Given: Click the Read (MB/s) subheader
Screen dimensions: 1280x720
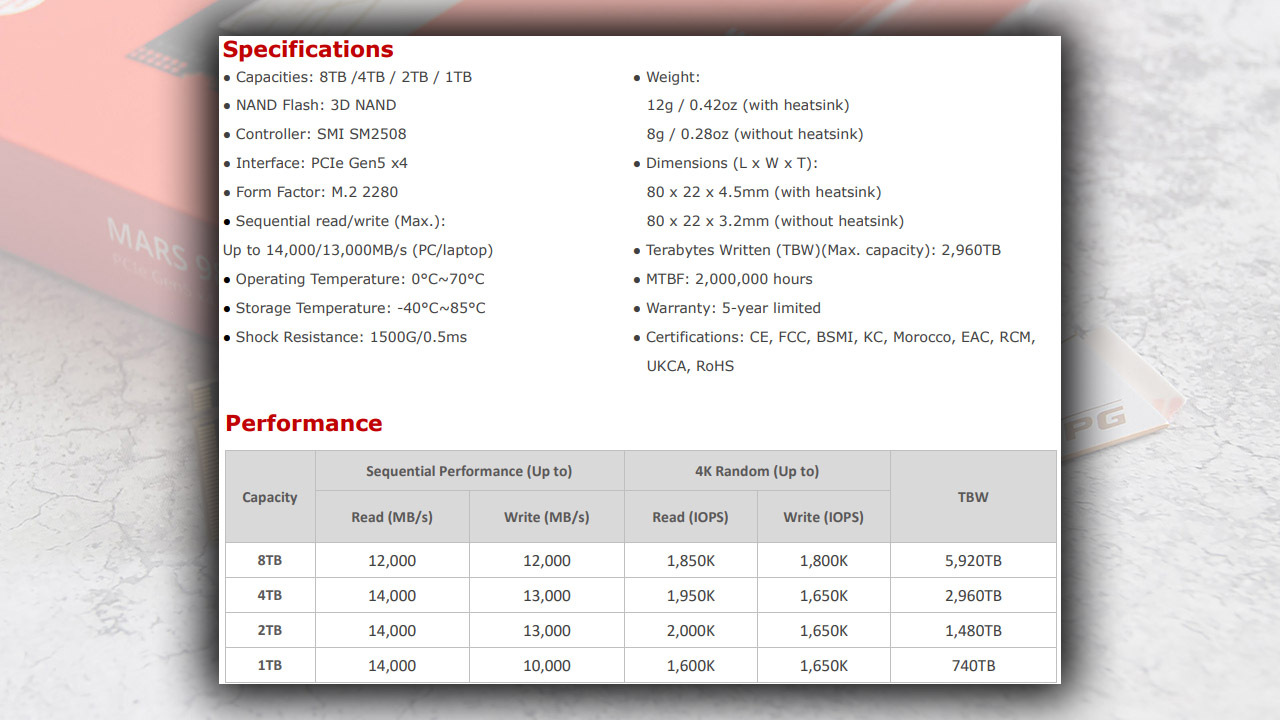Looking at the screenshot, I should [392, 517].
